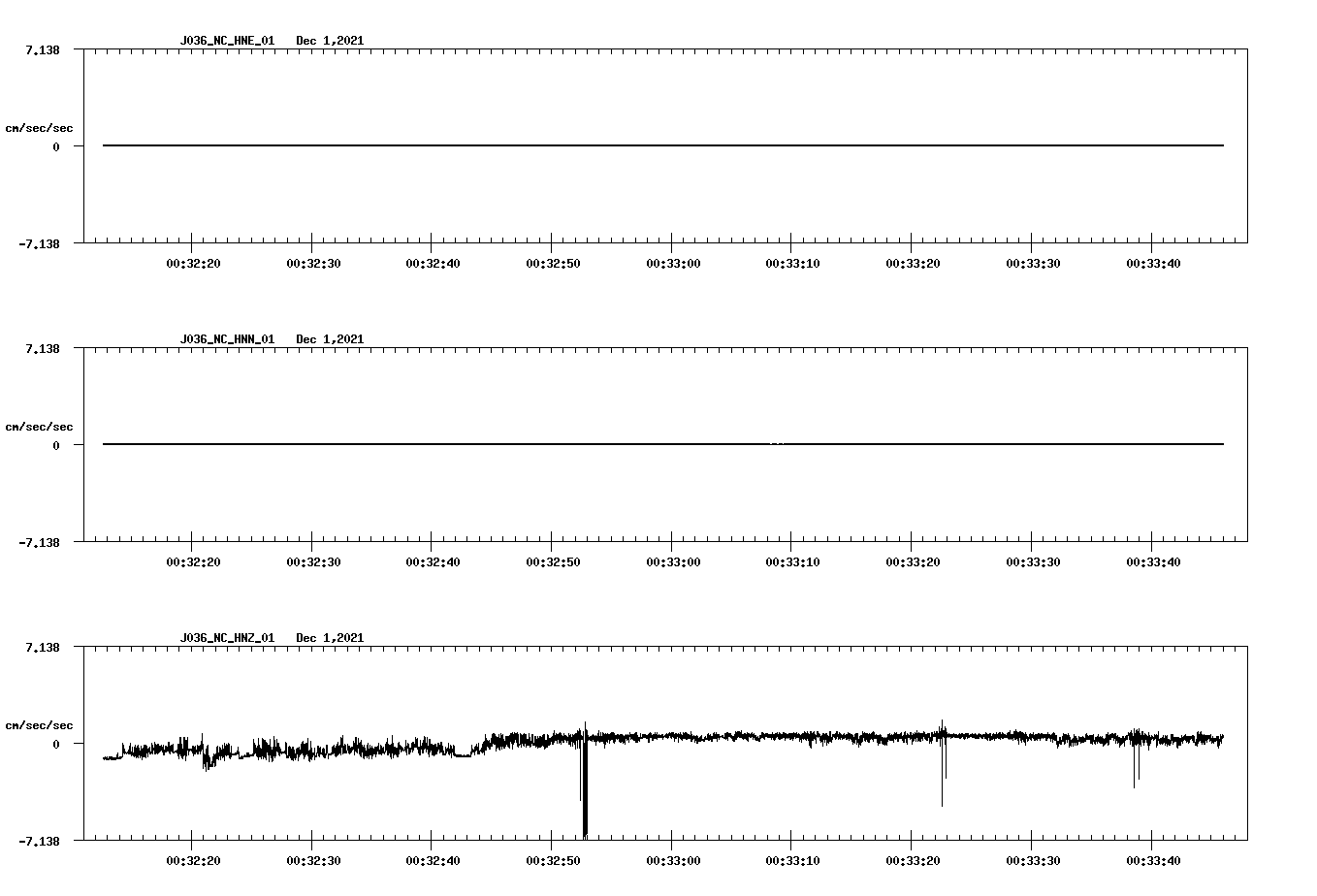The image size is (1317, 896).
Task: Click the 00:32:50 time label under HNZ plot
Action: (553, 861)
